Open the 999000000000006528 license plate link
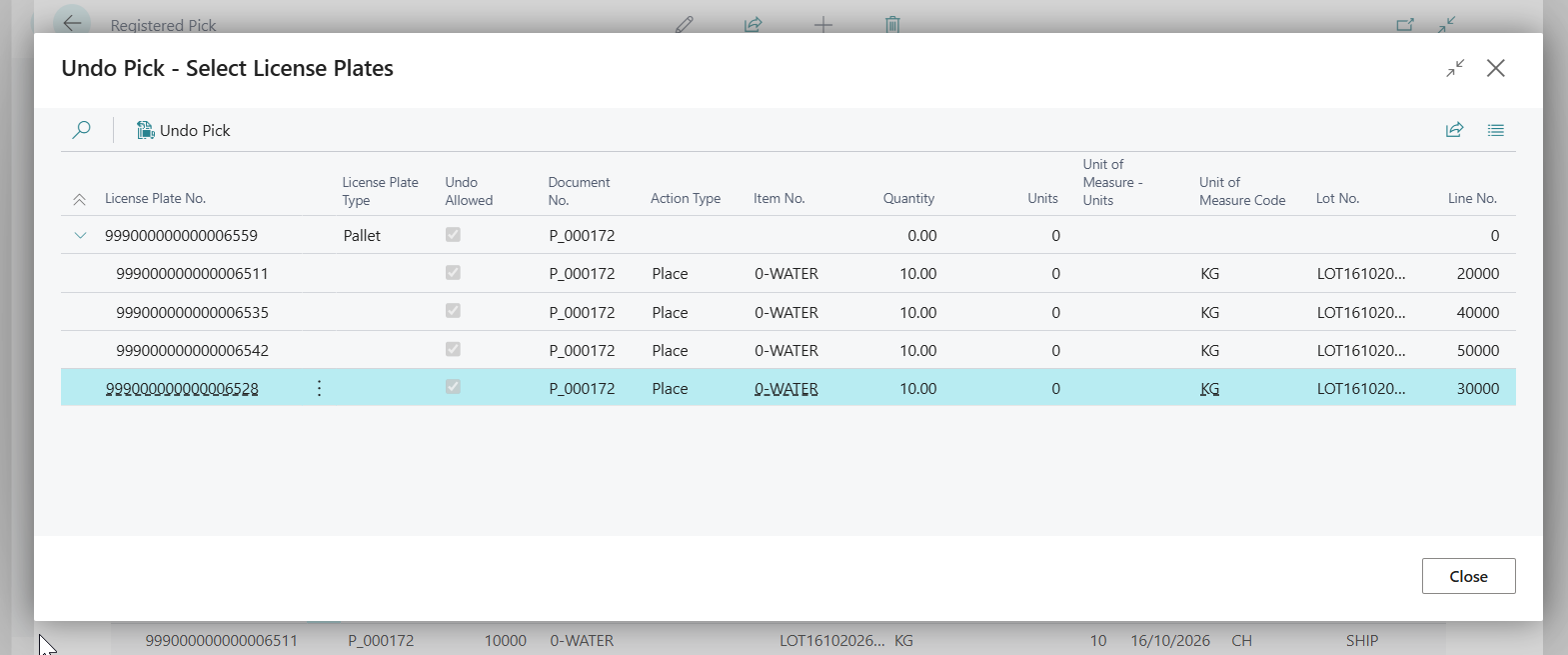The height and width of the screenshot is (655, 1568). [x=182, y=388]
